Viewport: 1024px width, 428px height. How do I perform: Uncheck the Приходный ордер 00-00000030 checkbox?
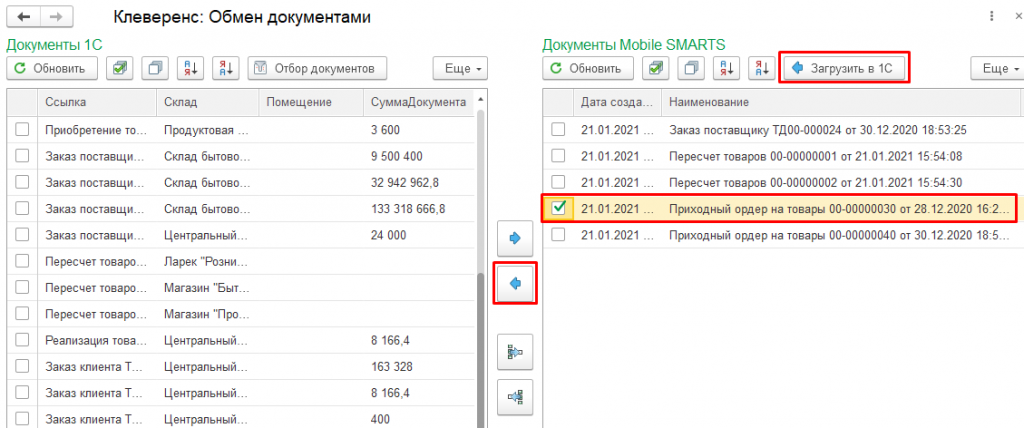559,207
